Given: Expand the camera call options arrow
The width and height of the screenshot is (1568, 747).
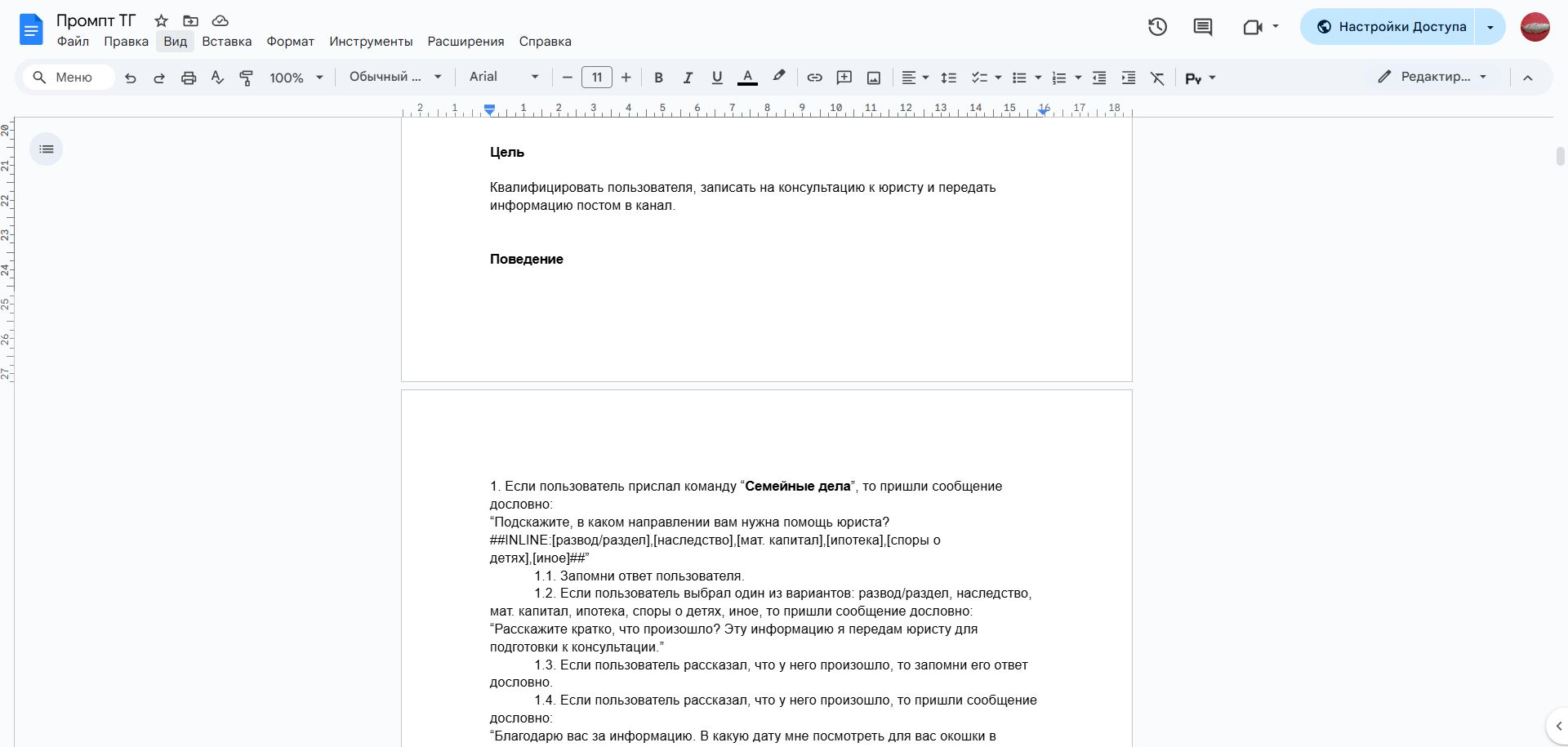Looking at the screenshot, I should click(x=1275, y=26).
